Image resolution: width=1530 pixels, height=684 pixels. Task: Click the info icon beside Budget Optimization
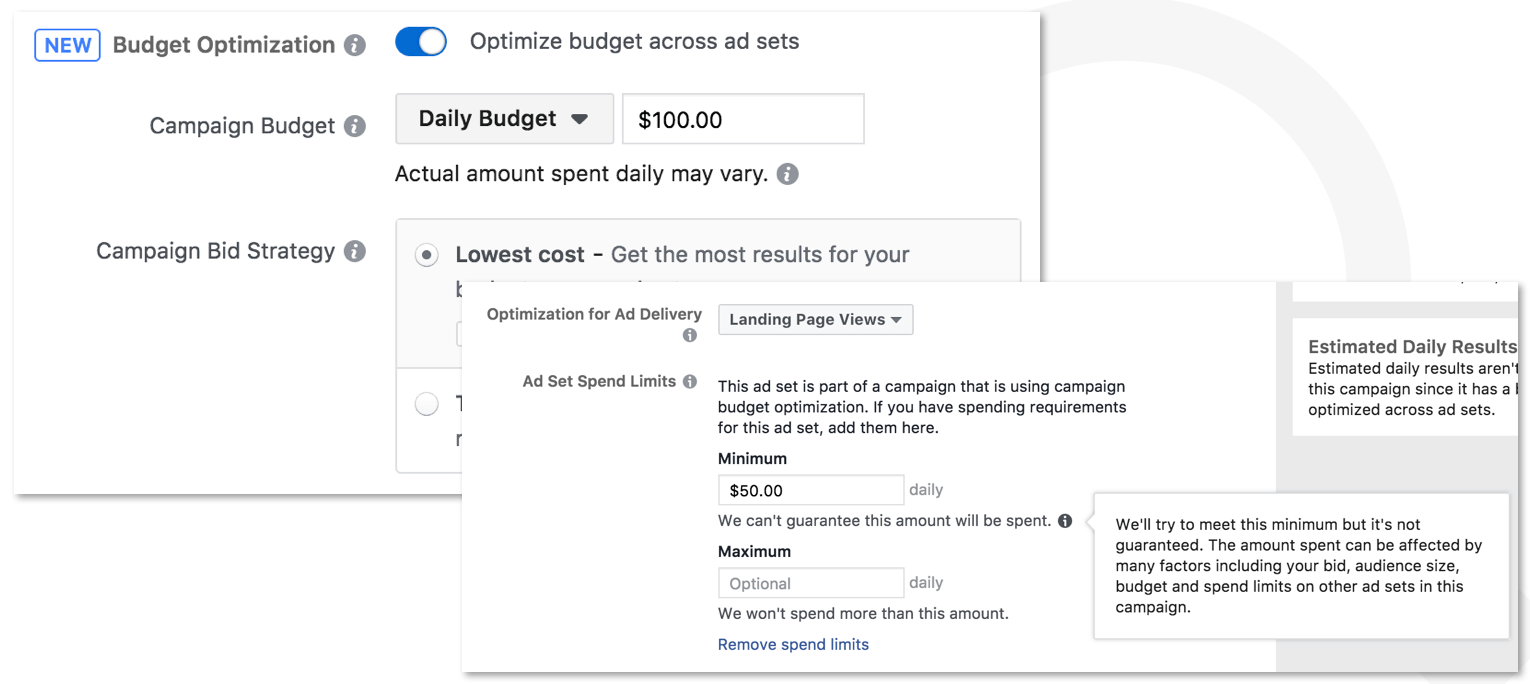[354, 46]
